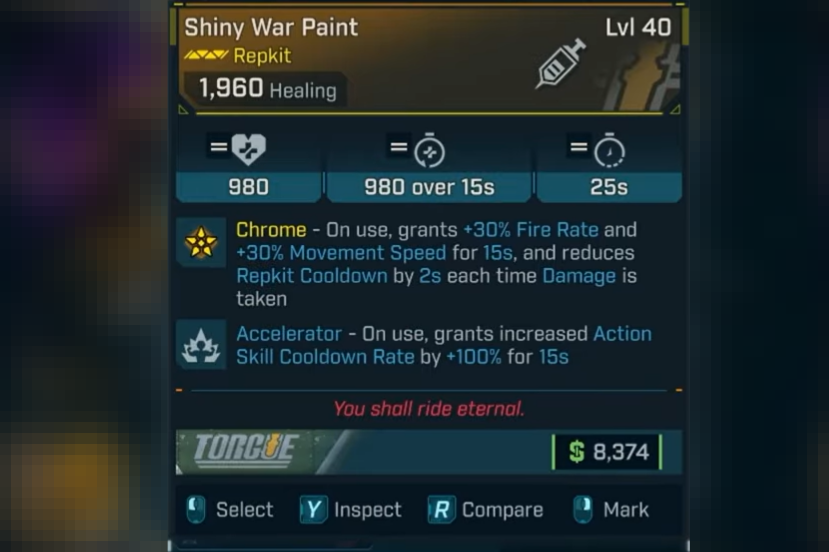The image size is (829, 552).
Task: Click the R key Compare prompt
Action: pyautogui.click(x=485, y=510)
